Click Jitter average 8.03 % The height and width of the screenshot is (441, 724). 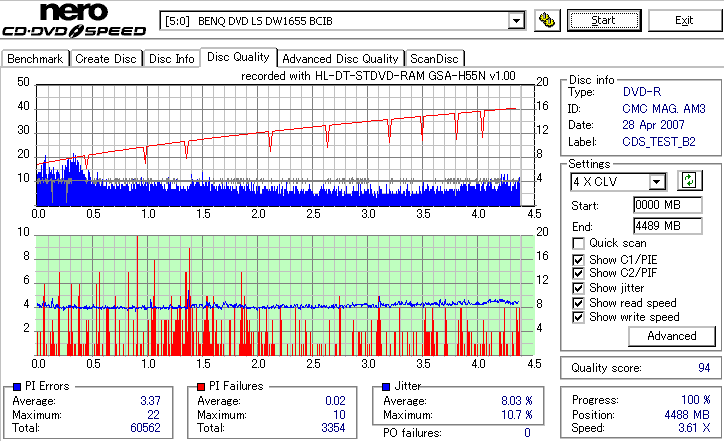coord(517,401)
